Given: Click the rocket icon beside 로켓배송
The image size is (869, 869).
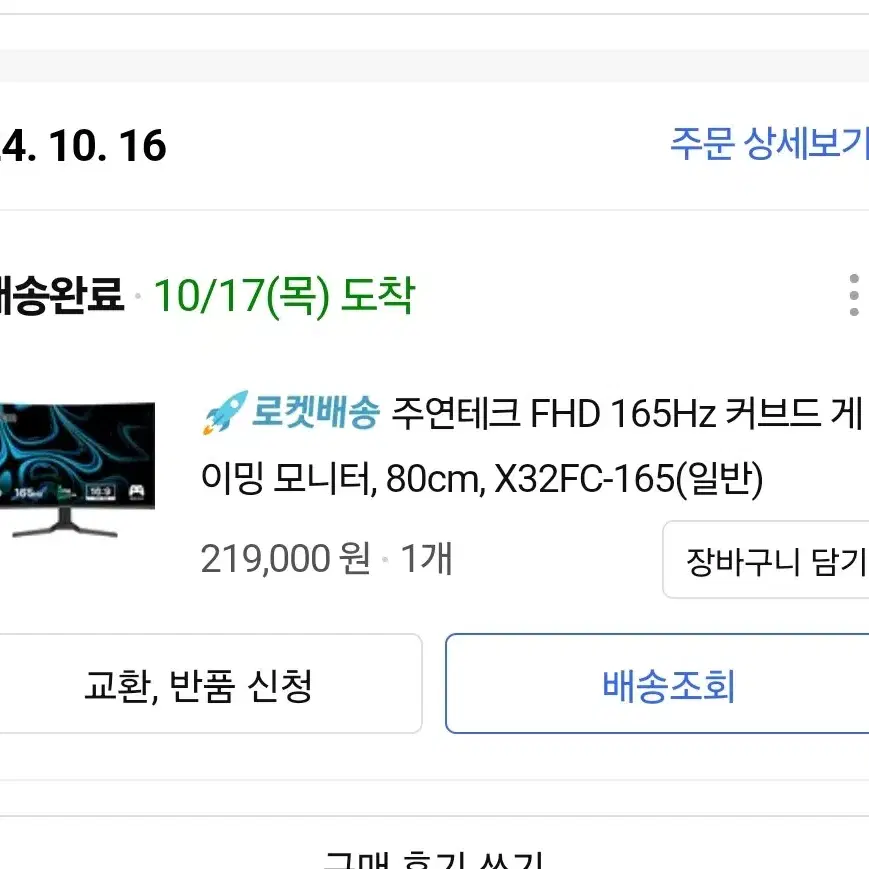Looking at the screenshot, I should point(224,412).
